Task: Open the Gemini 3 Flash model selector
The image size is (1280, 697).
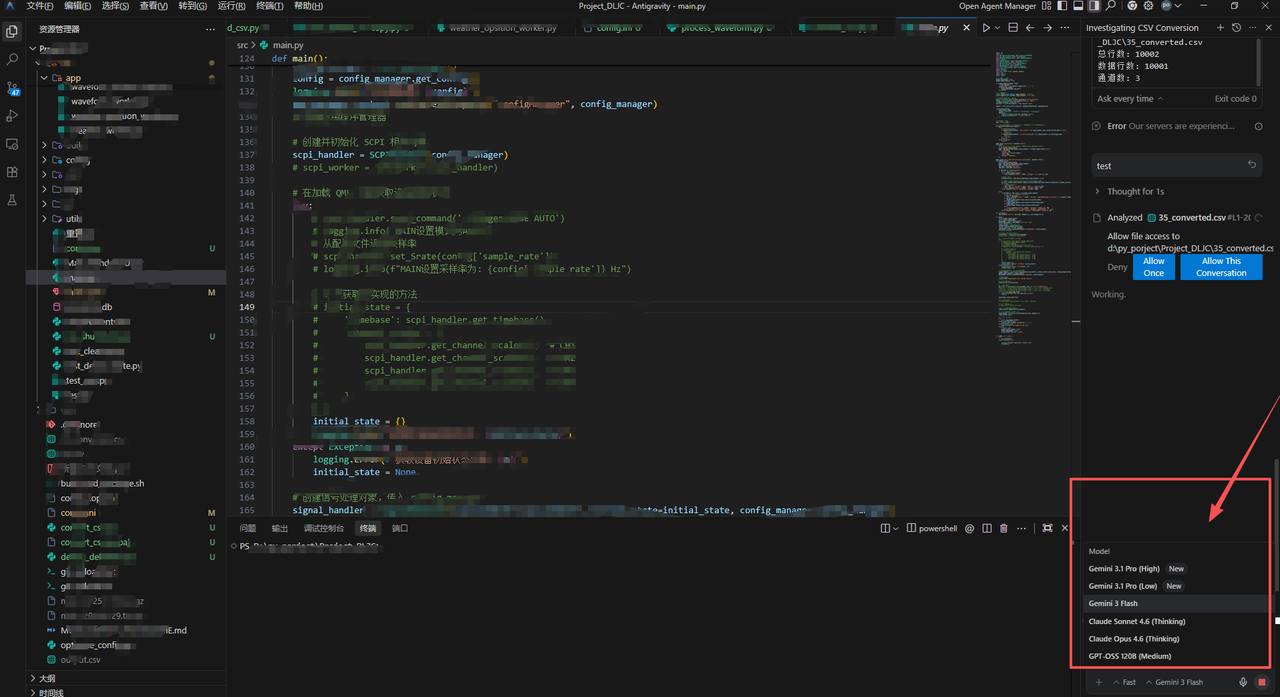Action: click(1175, 682)
